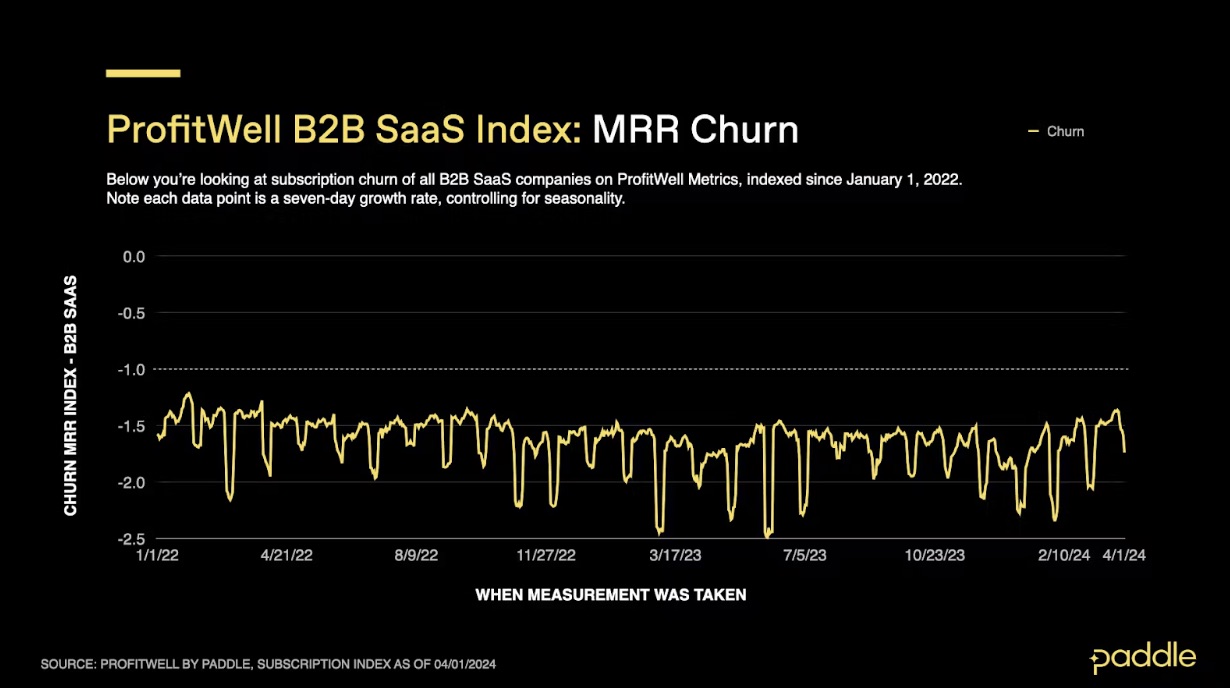The width and height of the screenshot is (1230, 688).
Task: Select the -0.5 y-axis label
Action: click(131, 313)
